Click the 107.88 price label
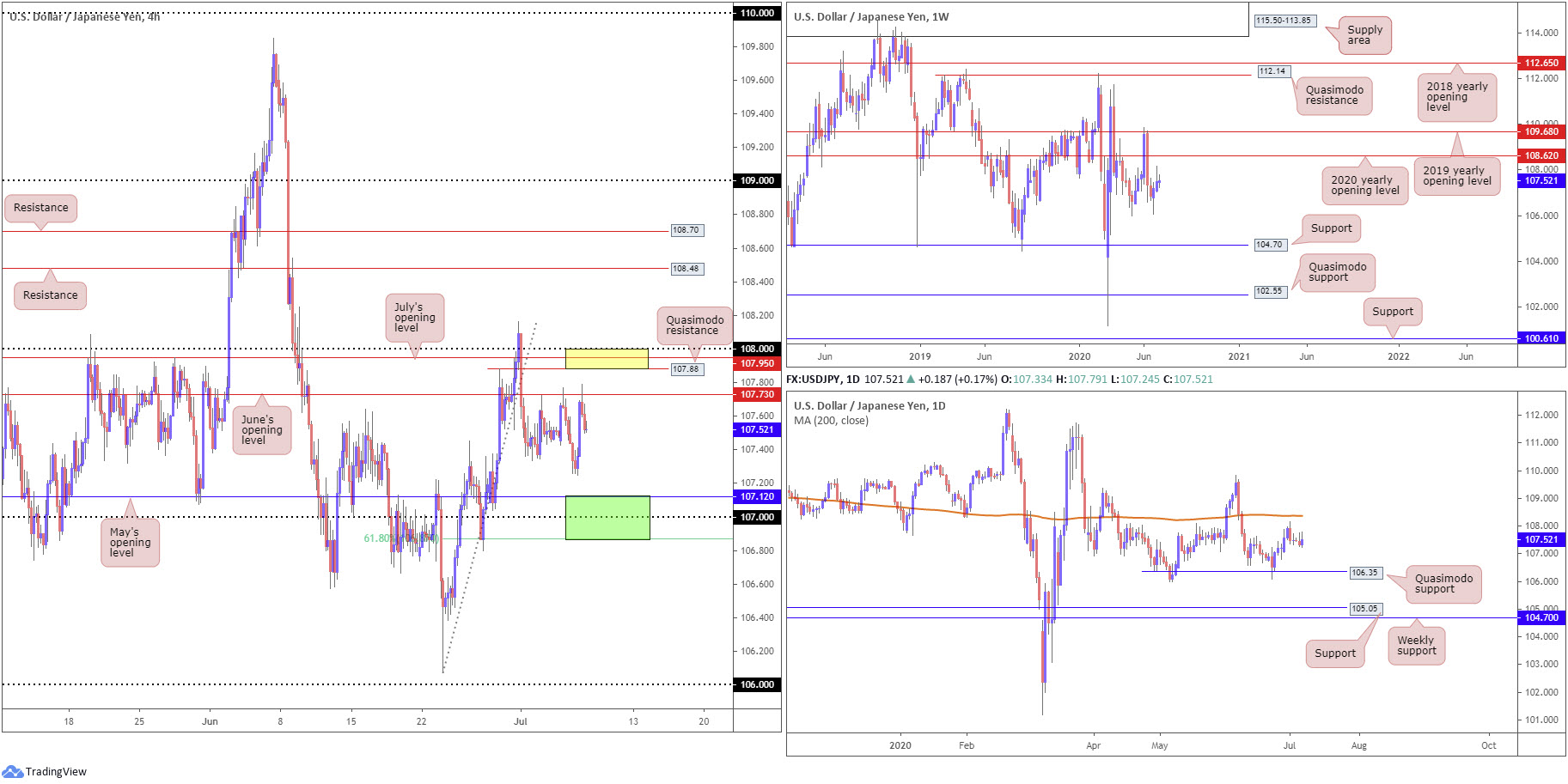Screen dimensions: 1568x784 point(686,369)
